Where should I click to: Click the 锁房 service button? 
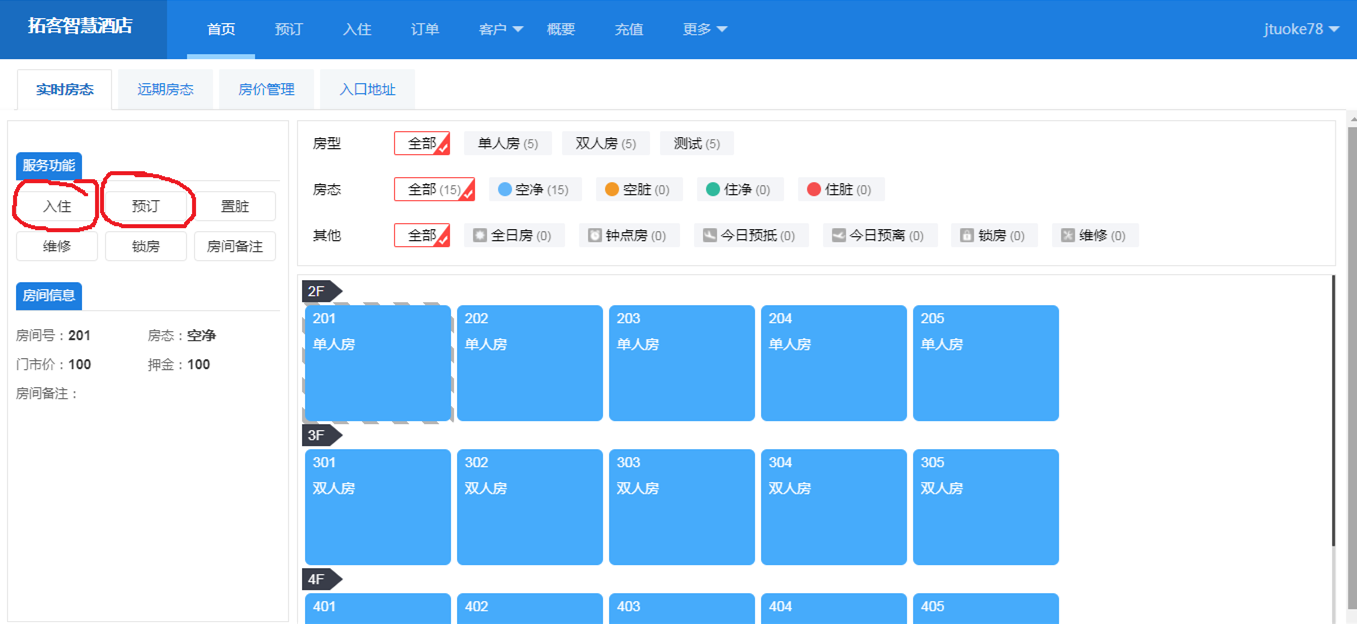tap(146, 246)
